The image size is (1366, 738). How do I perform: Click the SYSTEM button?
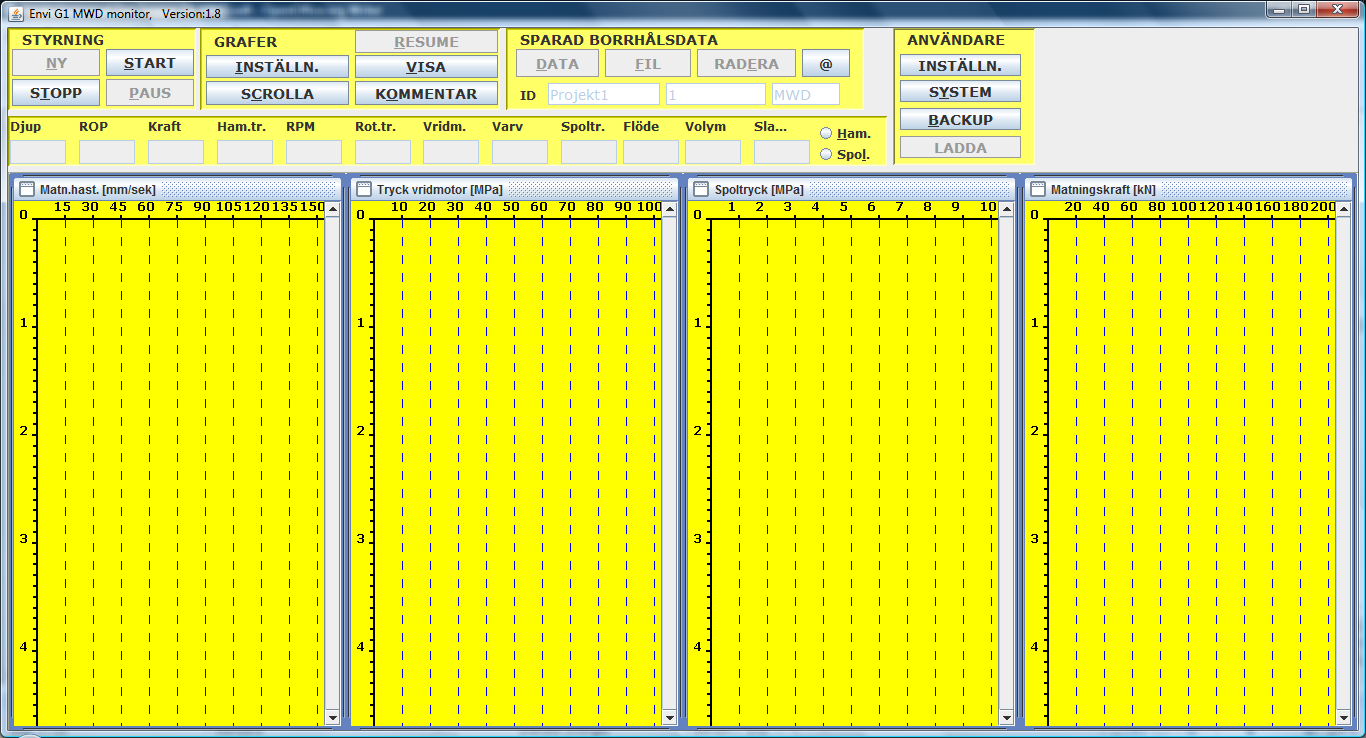(x=960, y=92)
